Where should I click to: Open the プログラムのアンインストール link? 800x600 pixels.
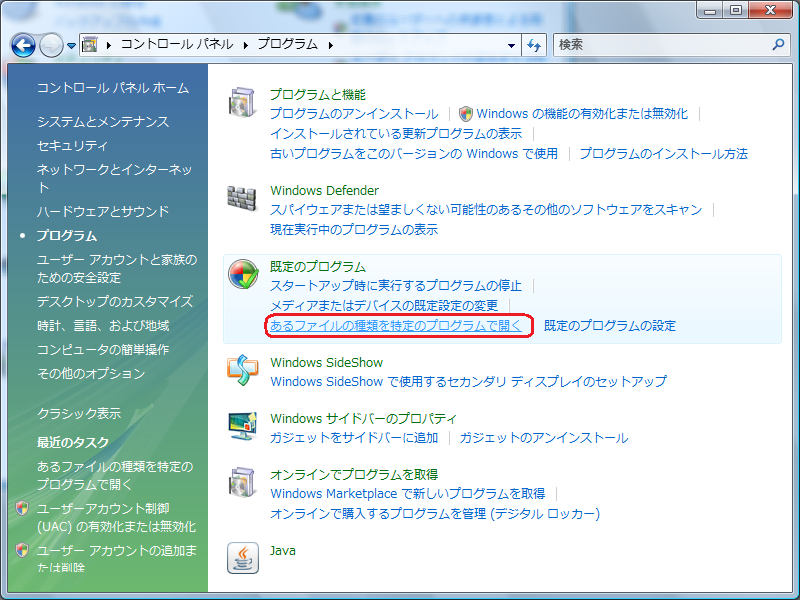point(354,114)
